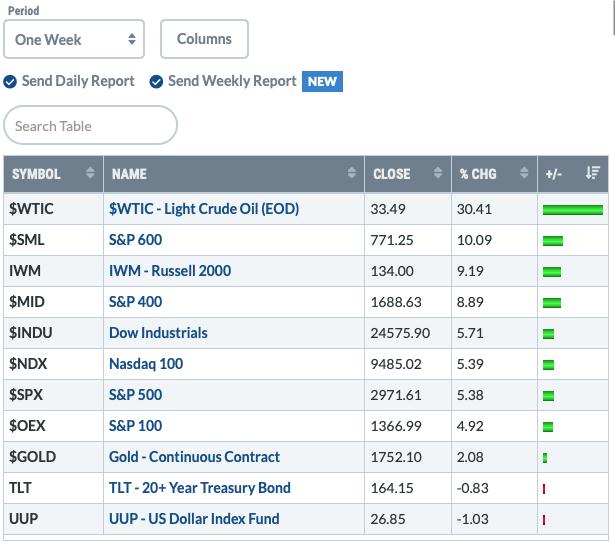Click the $WTIC symbol cell
Screen dimensions: 615x546
click(x=53, y=209)
